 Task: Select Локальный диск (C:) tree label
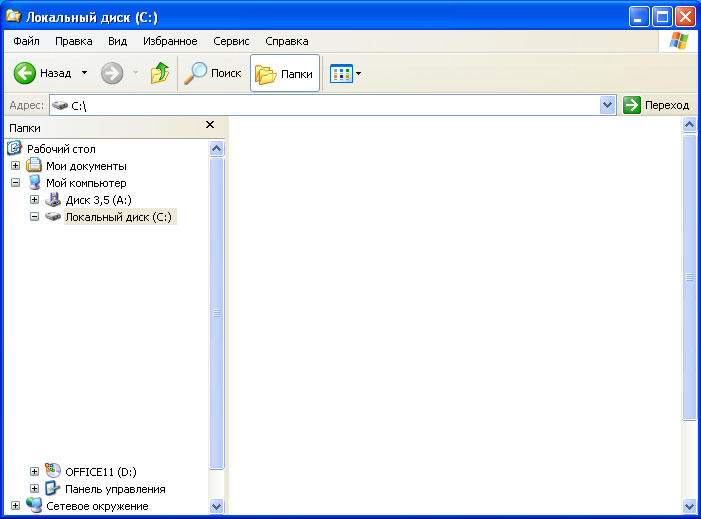(118, 217)
